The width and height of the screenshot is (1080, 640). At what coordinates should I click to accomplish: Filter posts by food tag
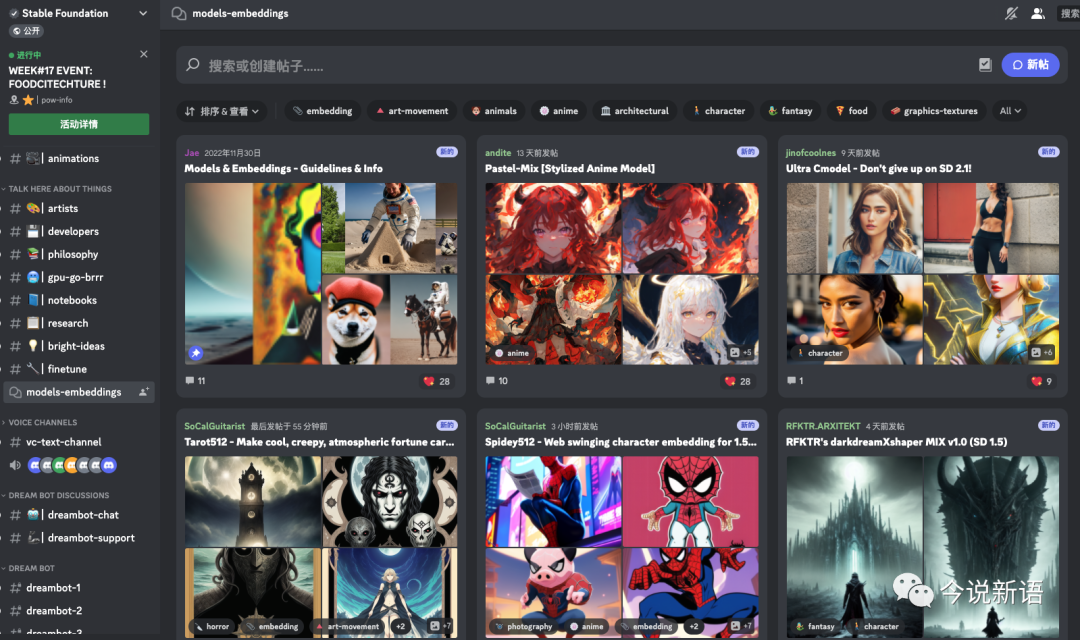pyautogui.click(x=851, y=111)
